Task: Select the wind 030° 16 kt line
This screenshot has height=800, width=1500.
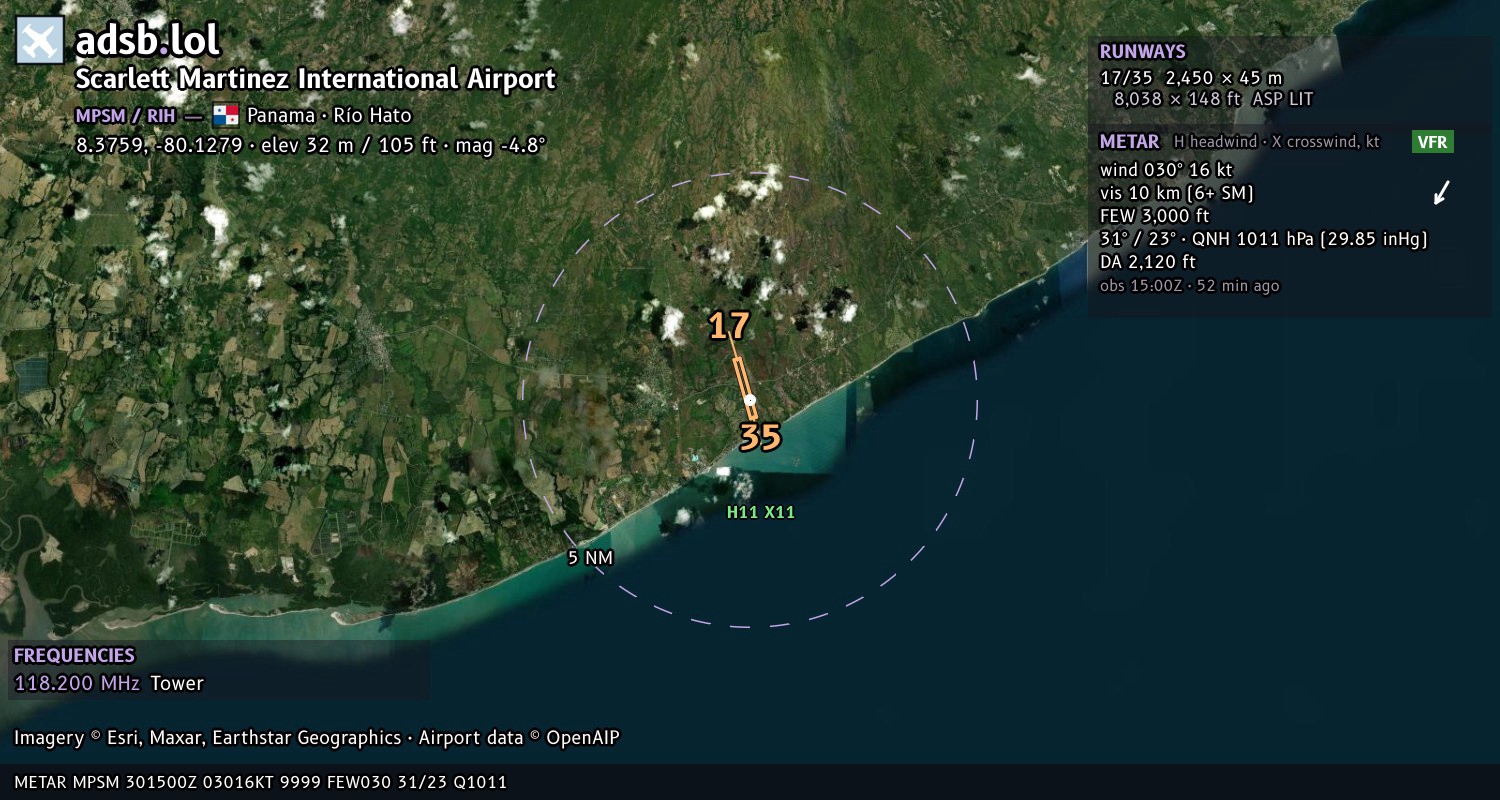Action: tap(1166, 170)
